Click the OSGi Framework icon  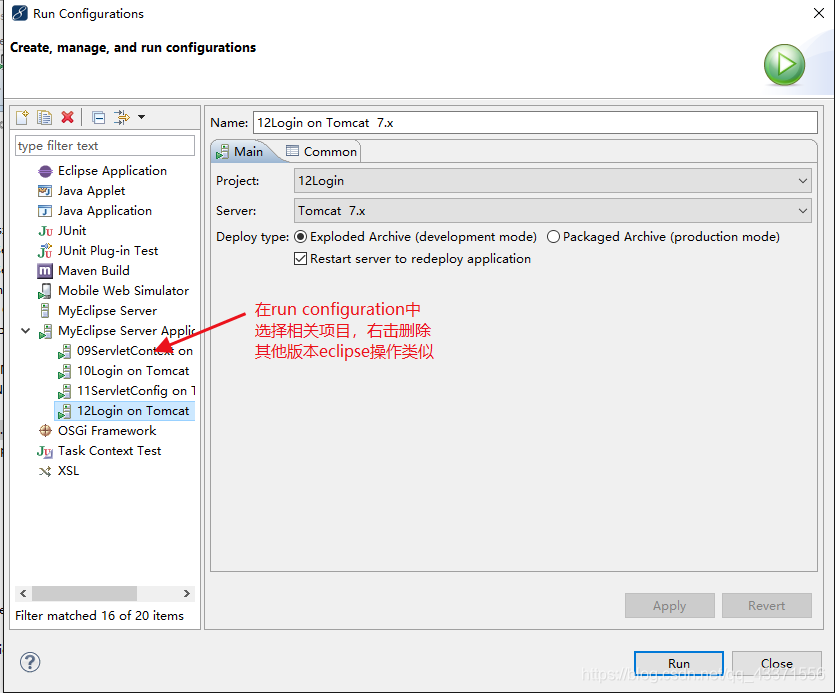tap(45, 430)
